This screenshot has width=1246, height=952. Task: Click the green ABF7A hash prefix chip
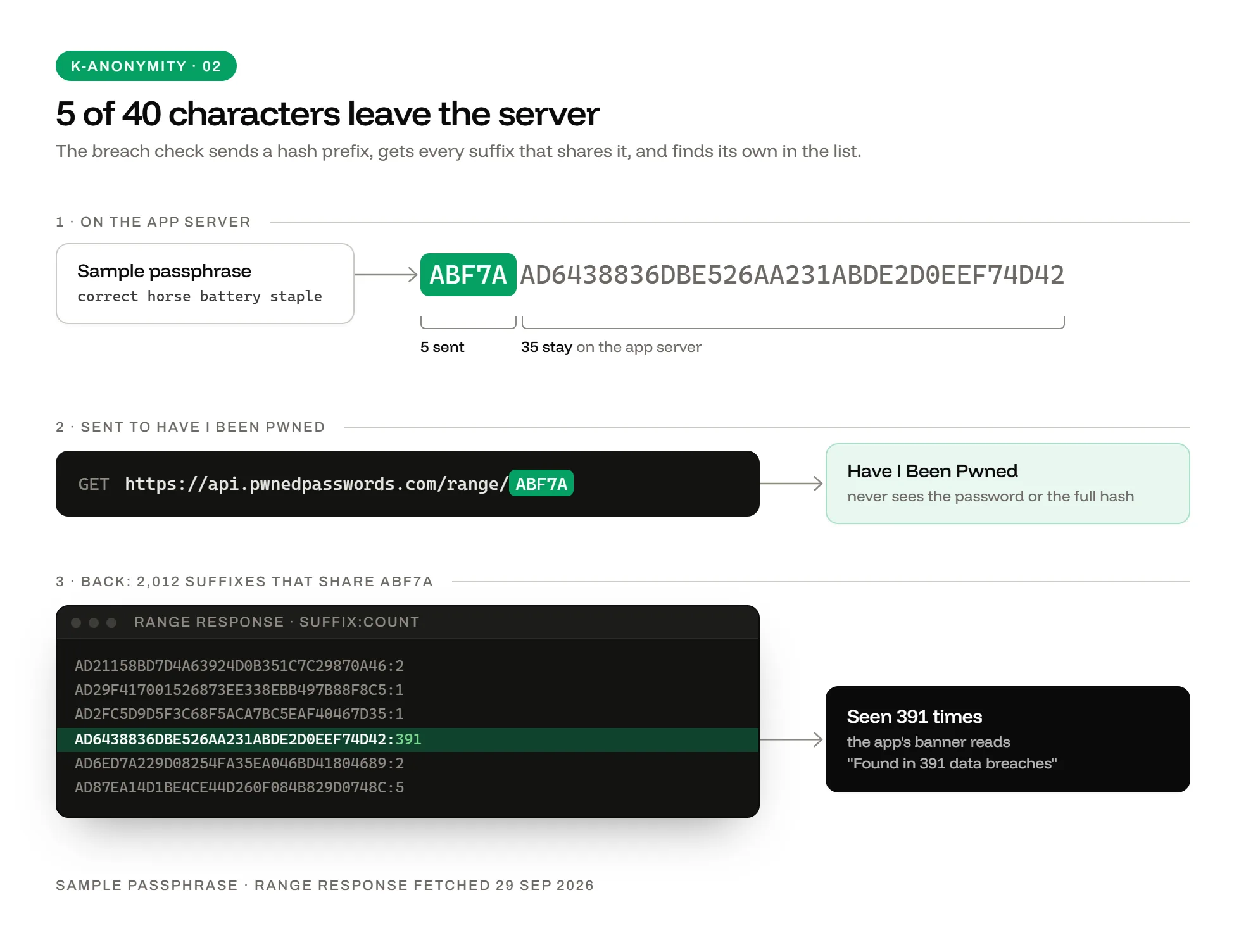(x=469, y=275)
